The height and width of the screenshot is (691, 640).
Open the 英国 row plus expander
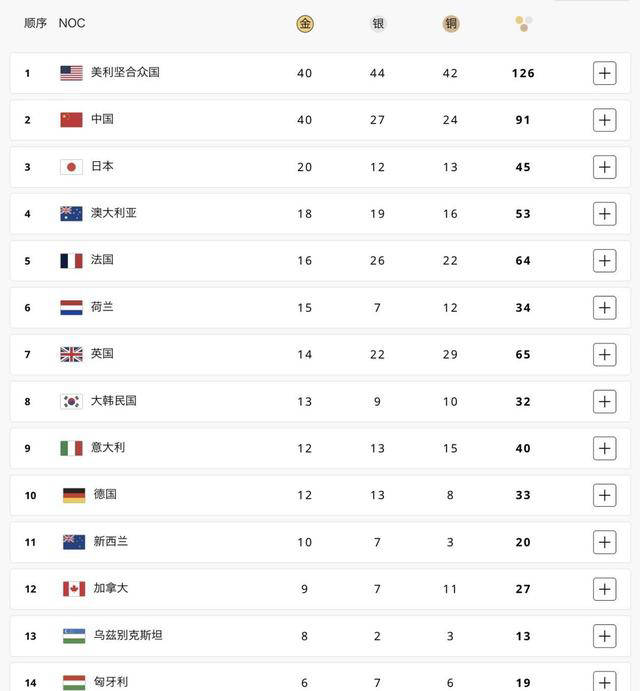pos(604,354)
